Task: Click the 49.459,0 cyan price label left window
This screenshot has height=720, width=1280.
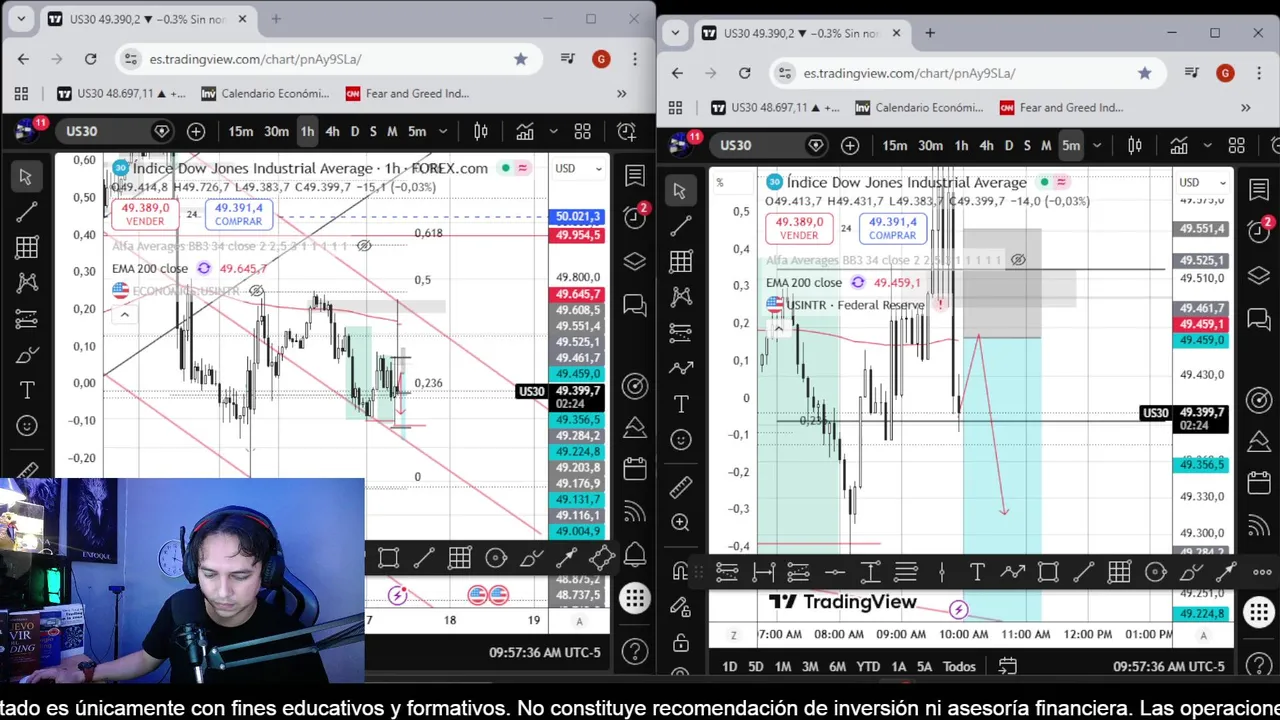Action: pos(577,374)
